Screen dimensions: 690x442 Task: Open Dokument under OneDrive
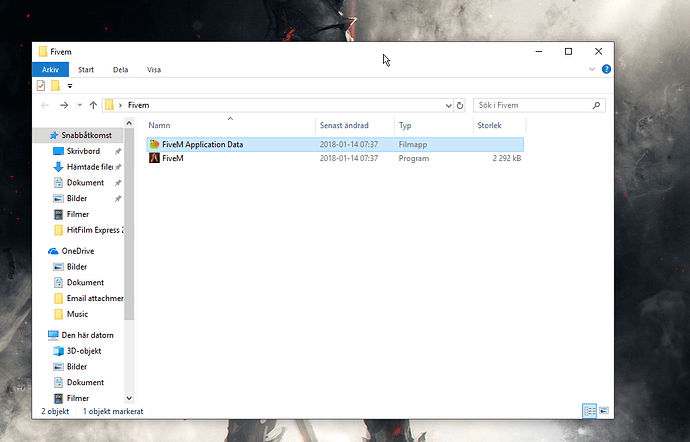click(85, 283)
